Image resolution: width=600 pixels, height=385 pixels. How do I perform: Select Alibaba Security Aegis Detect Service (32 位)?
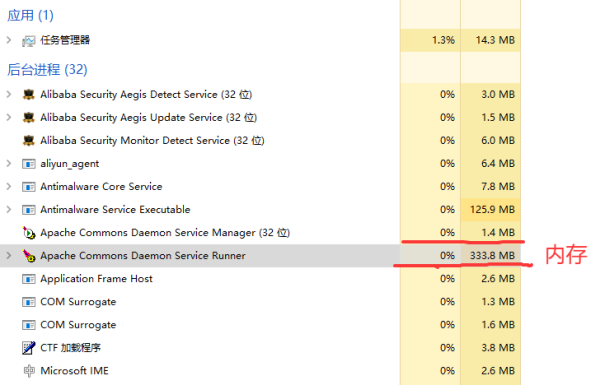tap(146, 95)
